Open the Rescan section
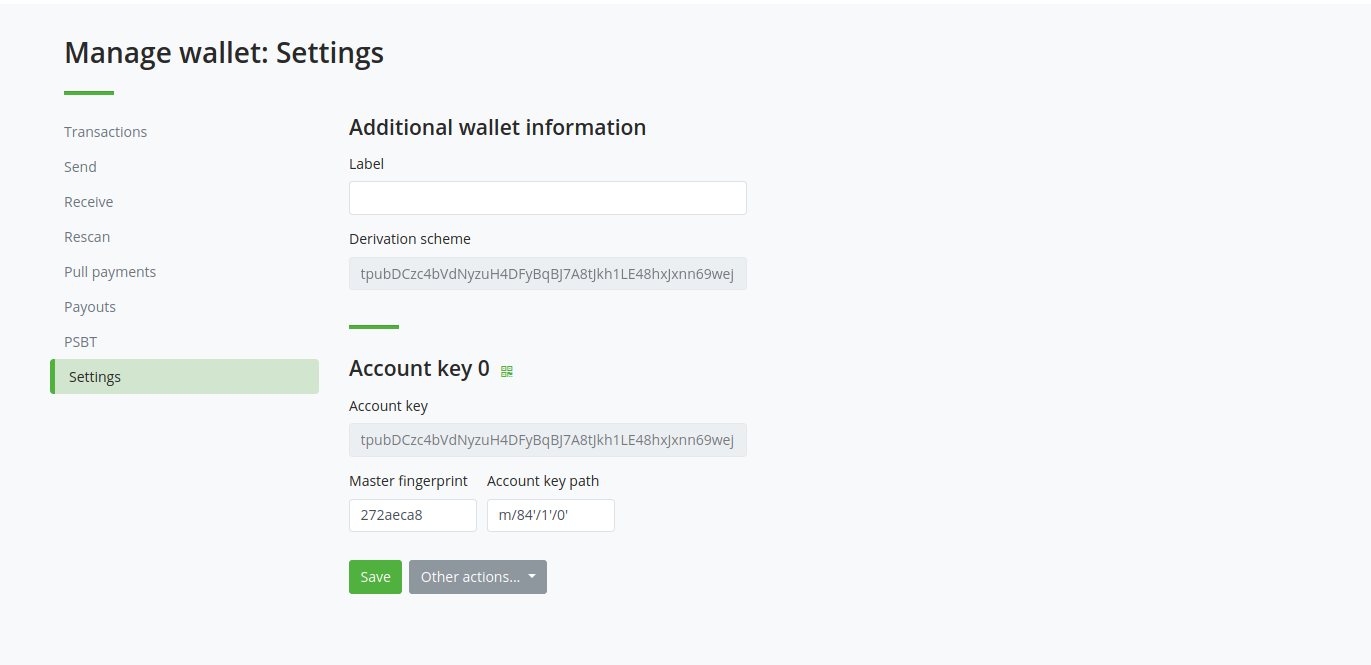1371x665 pixels. 86,236
